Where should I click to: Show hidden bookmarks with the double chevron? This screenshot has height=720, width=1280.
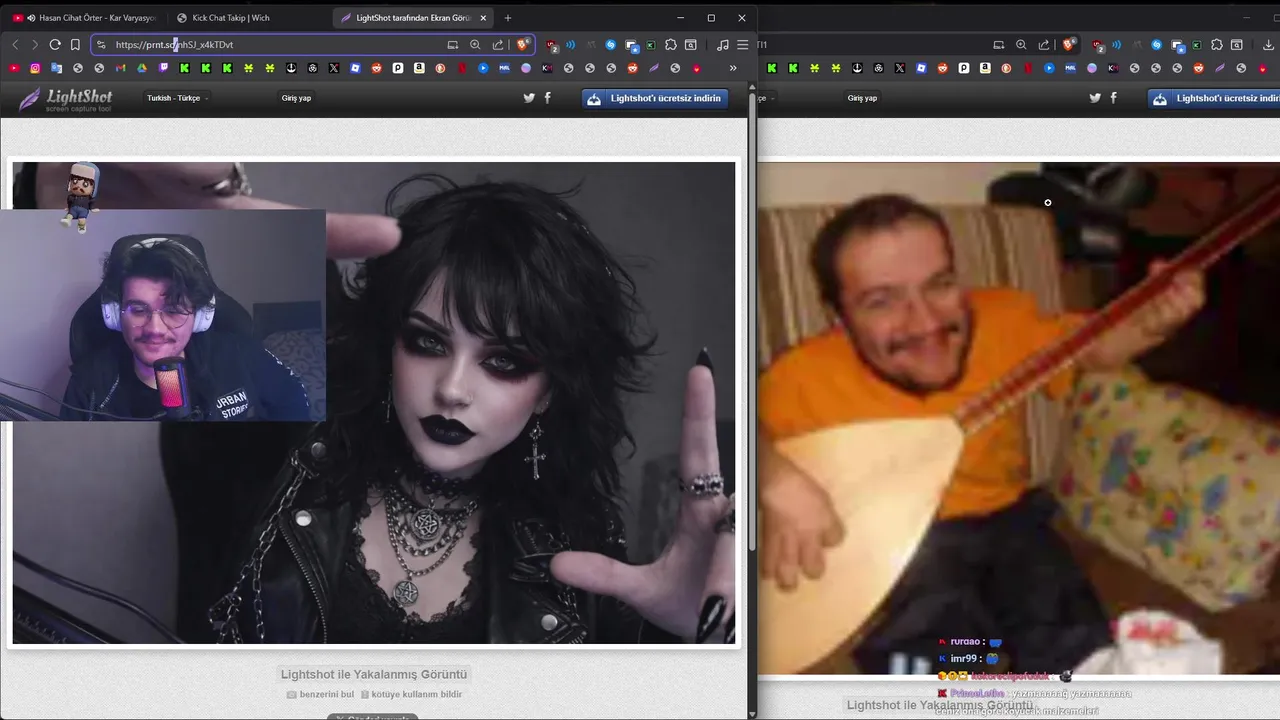pyautogui.click(x=733, y=68)
